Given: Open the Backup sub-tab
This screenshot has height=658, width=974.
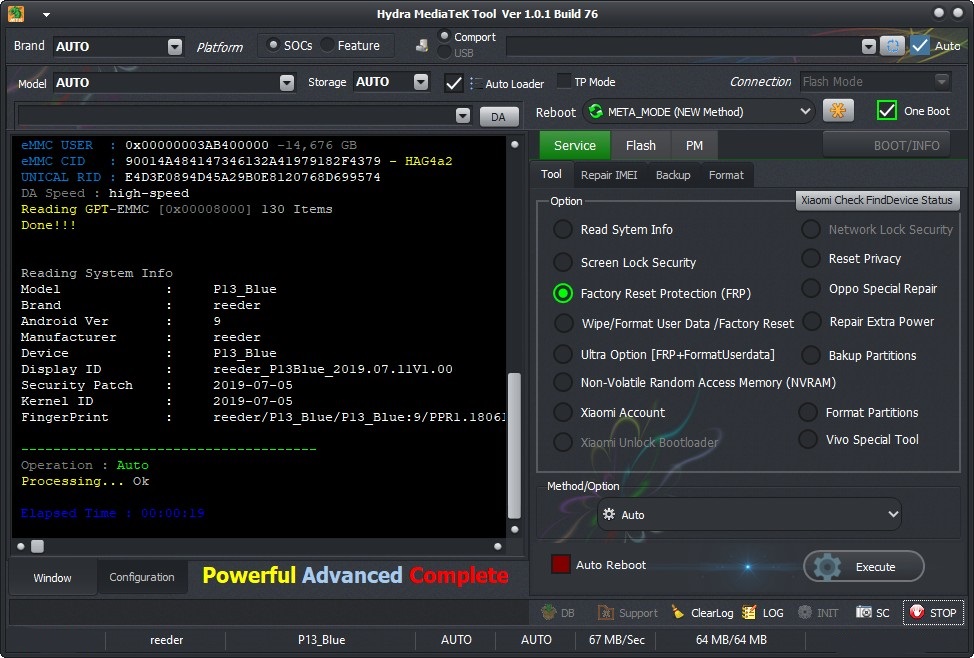Looking at the screenshot, I should click(x=673, y=175).
